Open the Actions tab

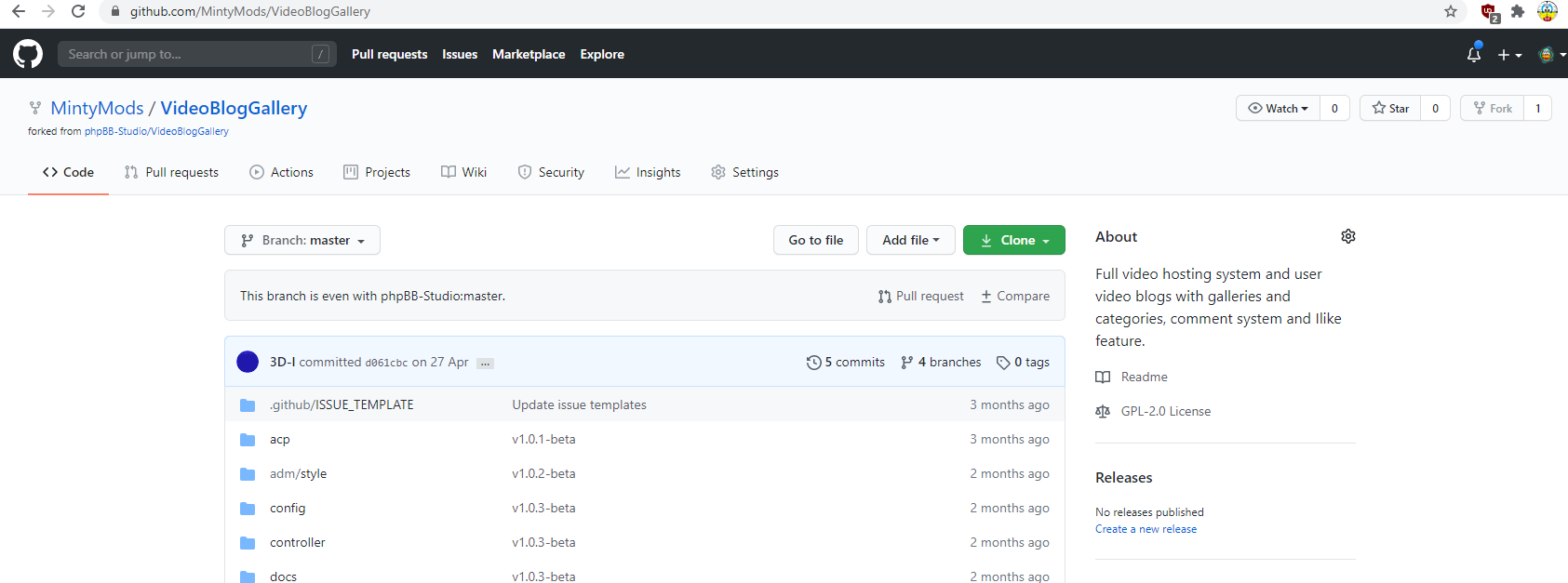point(281,172)
